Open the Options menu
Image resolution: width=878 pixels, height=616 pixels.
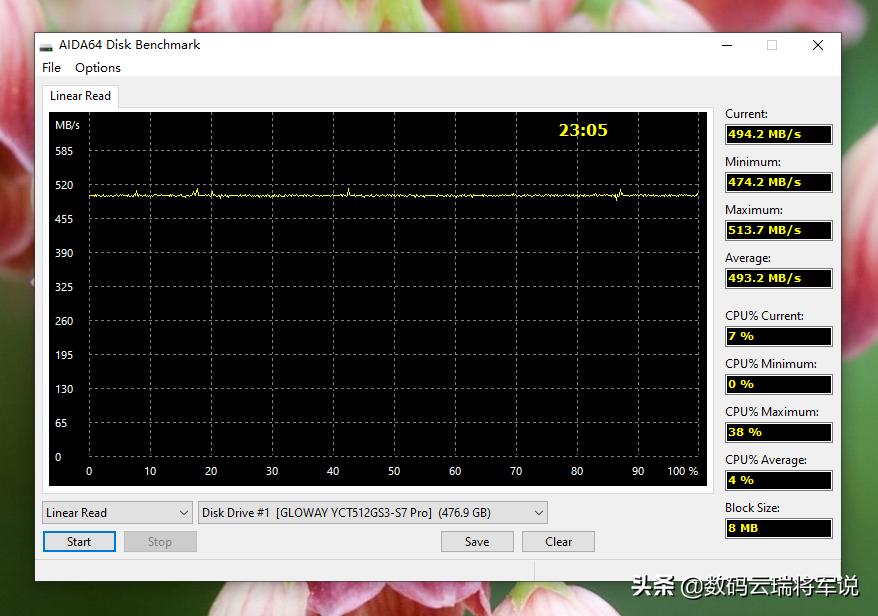(98, 68)
